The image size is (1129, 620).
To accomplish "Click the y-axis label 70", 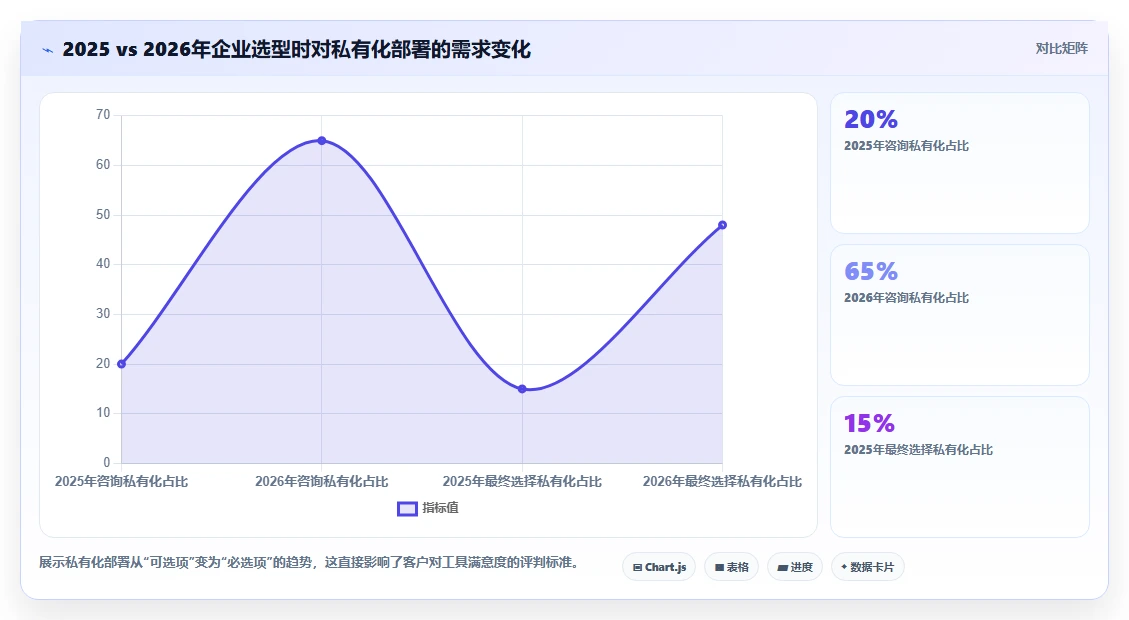I will point(103,114).
